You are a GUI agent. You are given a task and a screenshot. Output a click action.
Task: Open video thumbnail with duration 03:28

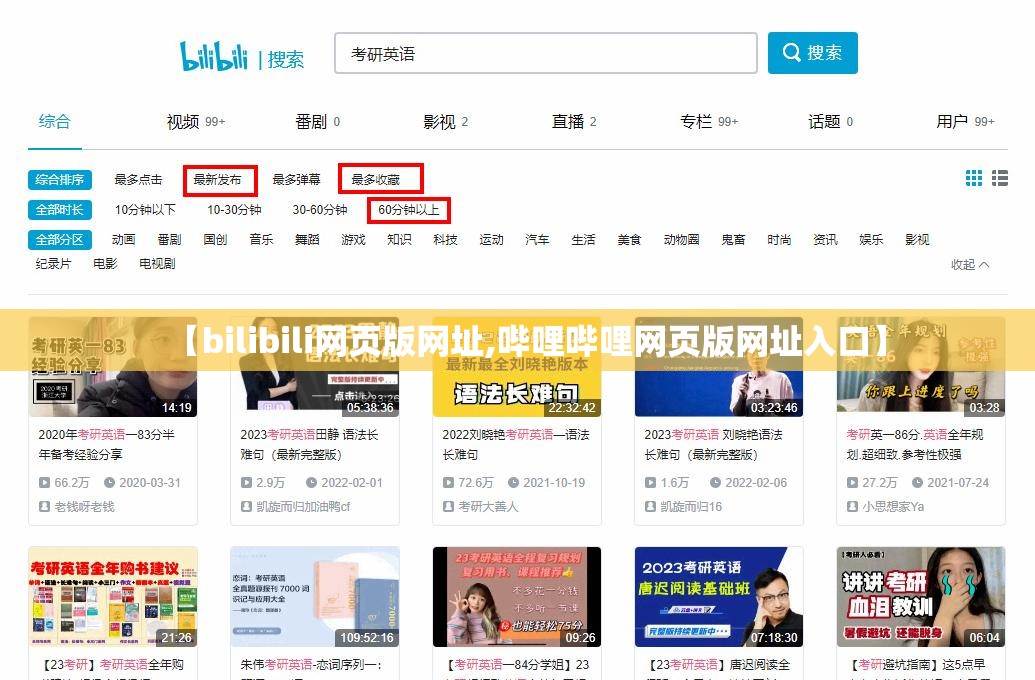[x=921, y=367]
